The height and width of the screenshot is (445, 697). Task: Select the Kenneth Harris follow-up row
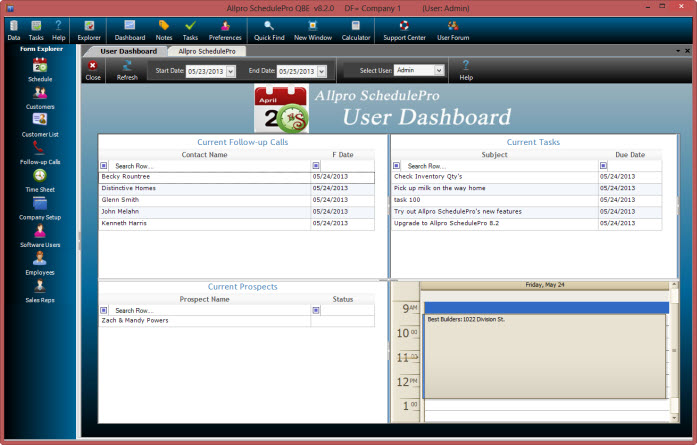[236, 223]
